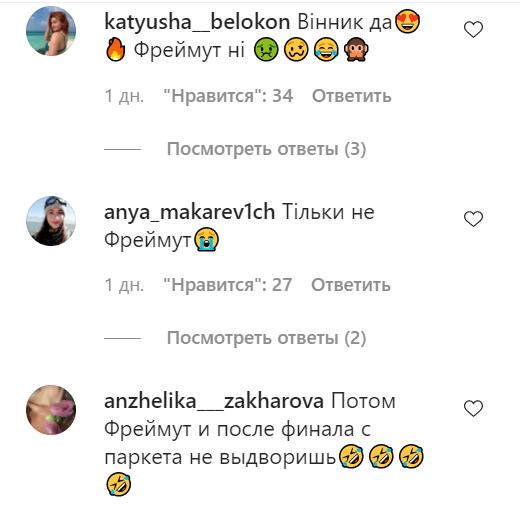Image resolution: width=520 pixels, height=507 pixels.
Task: Reply to anya_makarev1ch's comment
Action: (x=351, y=285)
